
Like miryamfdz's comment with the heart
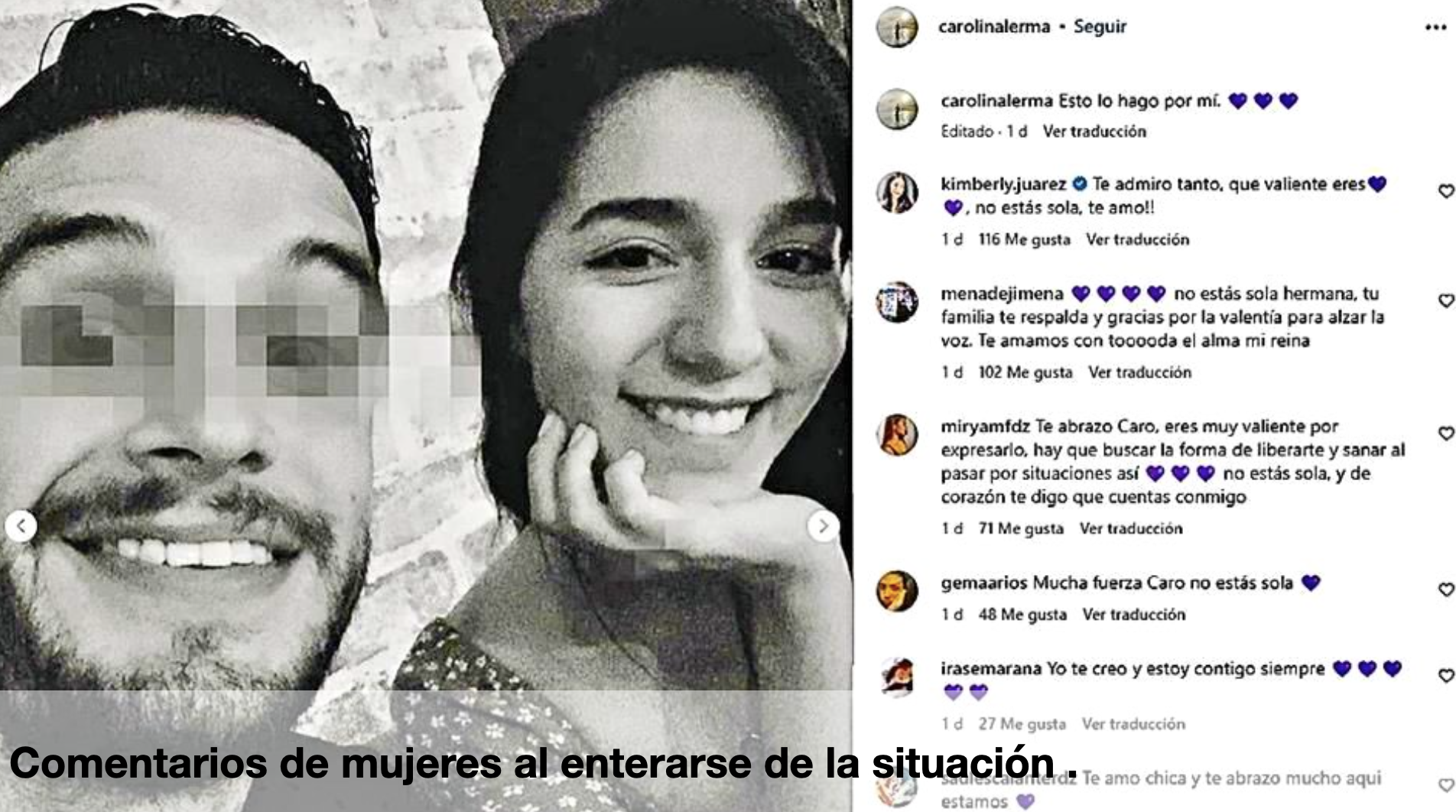click(1445, 434)
